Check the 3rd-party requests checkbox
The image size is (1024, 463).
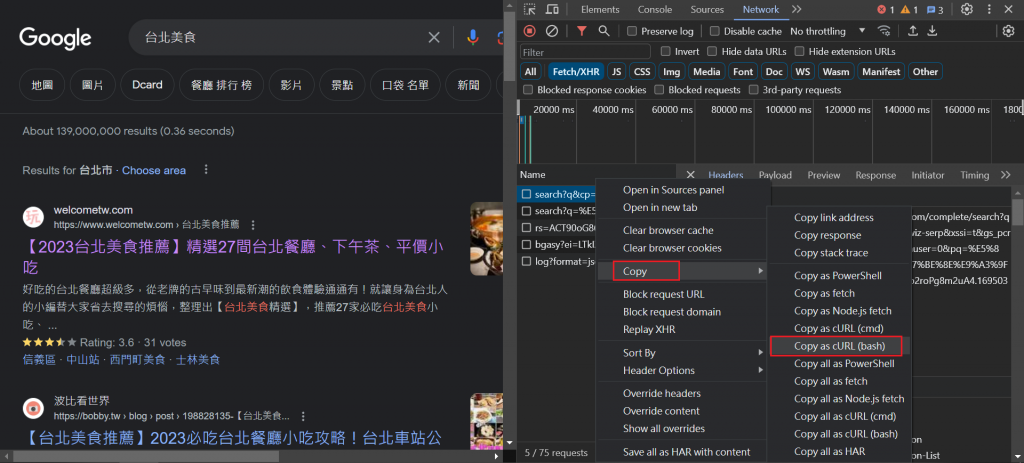click(x=754, y=89)
